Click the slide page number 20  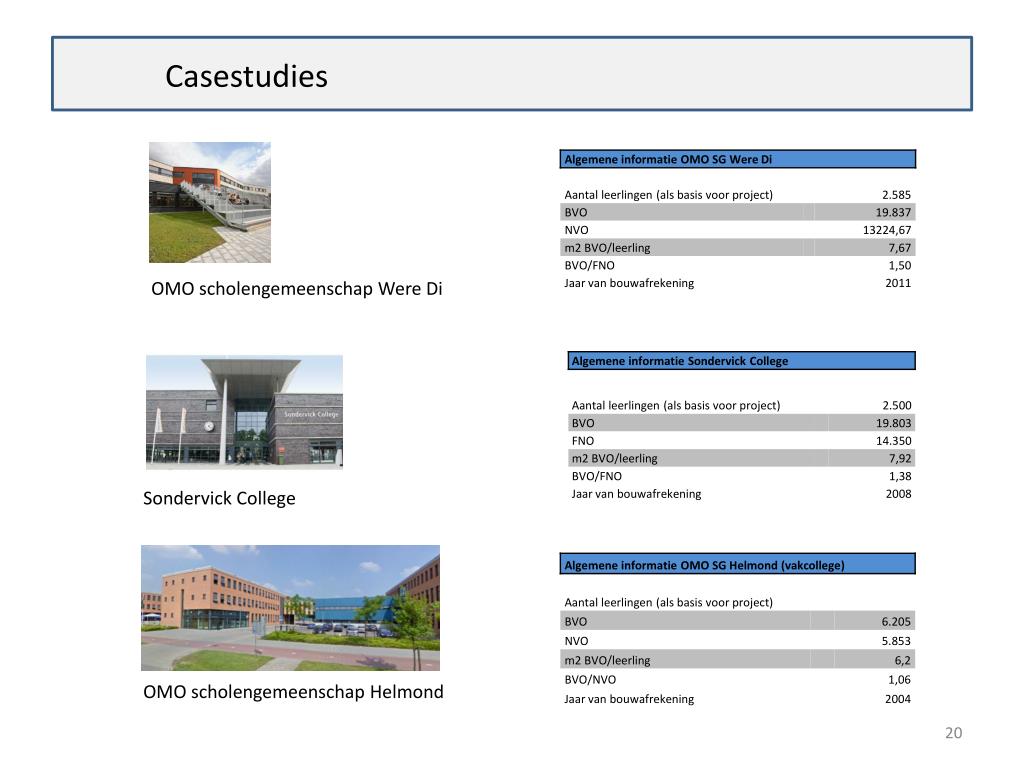coord(953,733)
